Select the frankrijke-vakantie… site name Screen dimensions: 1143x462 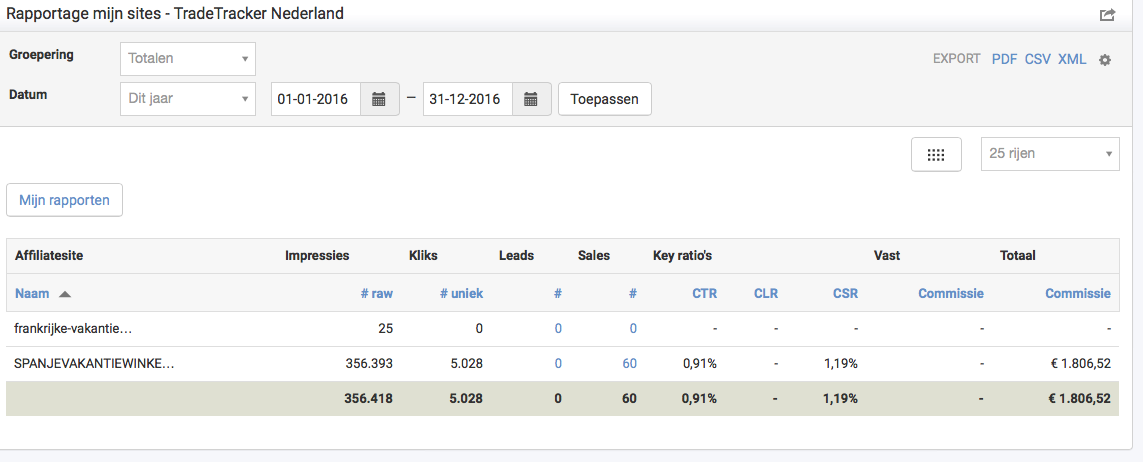tap(73, 329)
